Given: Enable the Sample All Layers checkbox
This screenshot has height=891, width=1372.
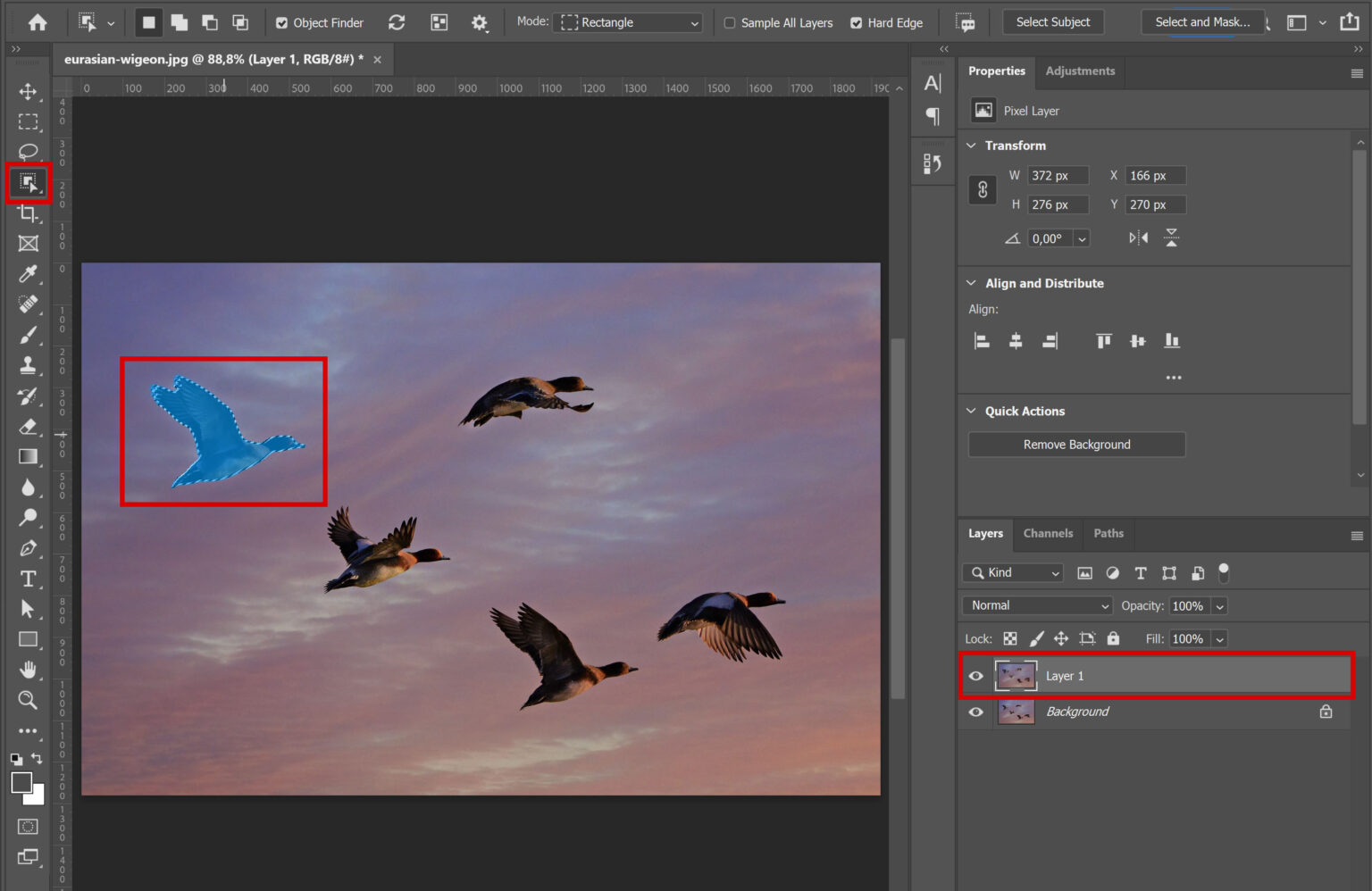Looking at the screenshot, I should pyautogui.click(x=730, y=22).
